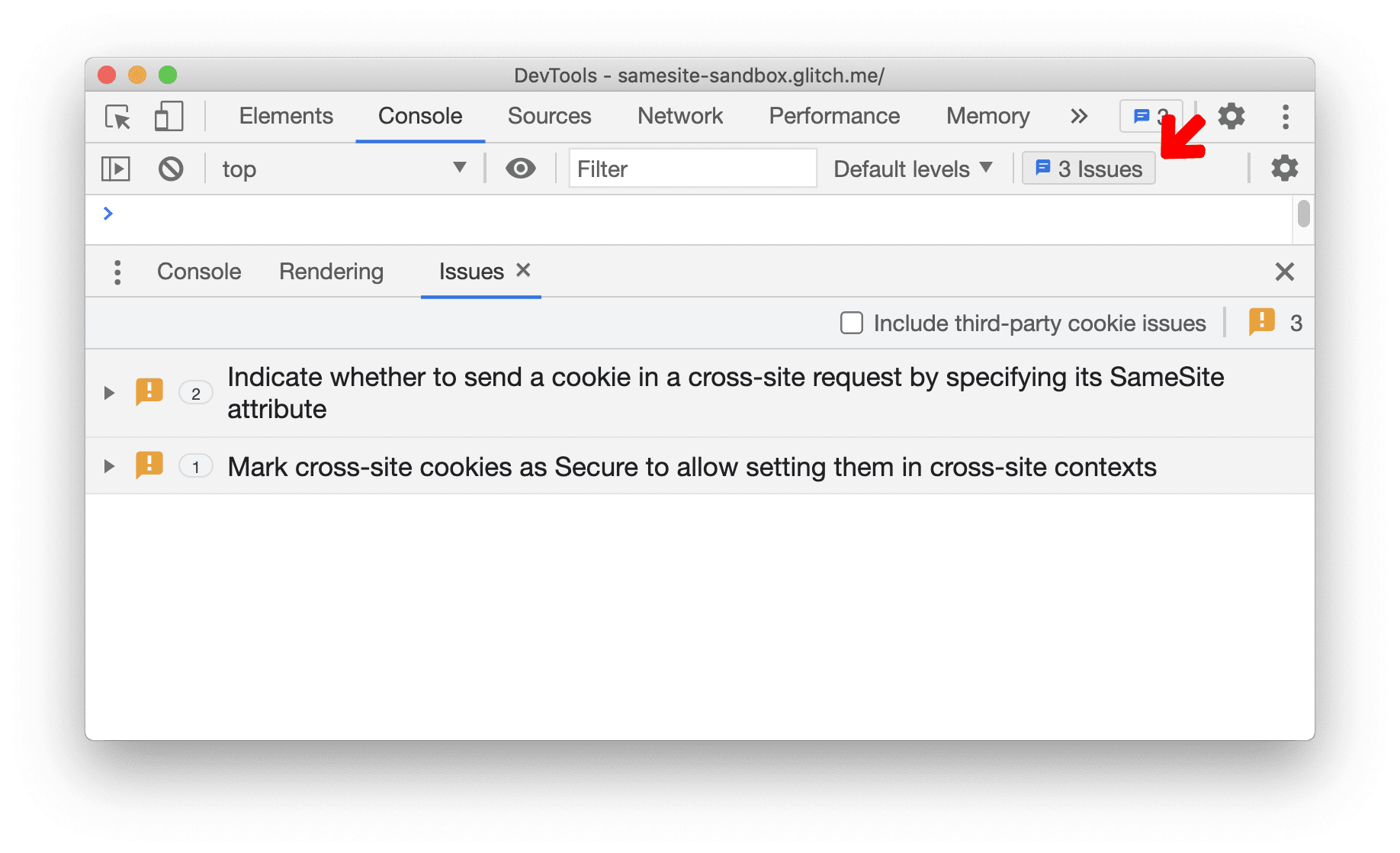The image size is (1400, 853).
Task: Open the Default levels dropdown
Action: (912, 169)
